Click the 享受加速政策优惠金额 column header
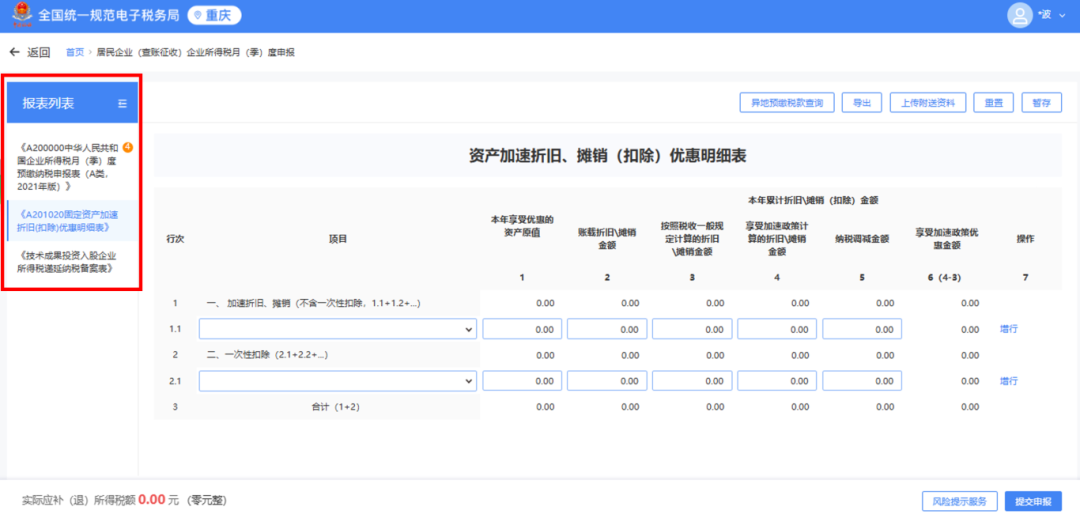 coord(946,239)
